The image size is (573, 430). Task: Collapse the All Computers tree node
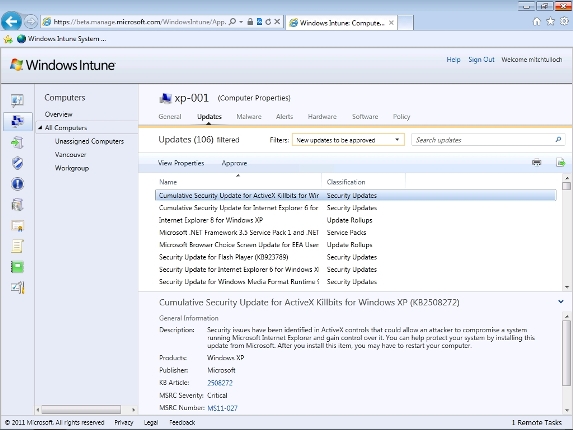click(40, 128)
